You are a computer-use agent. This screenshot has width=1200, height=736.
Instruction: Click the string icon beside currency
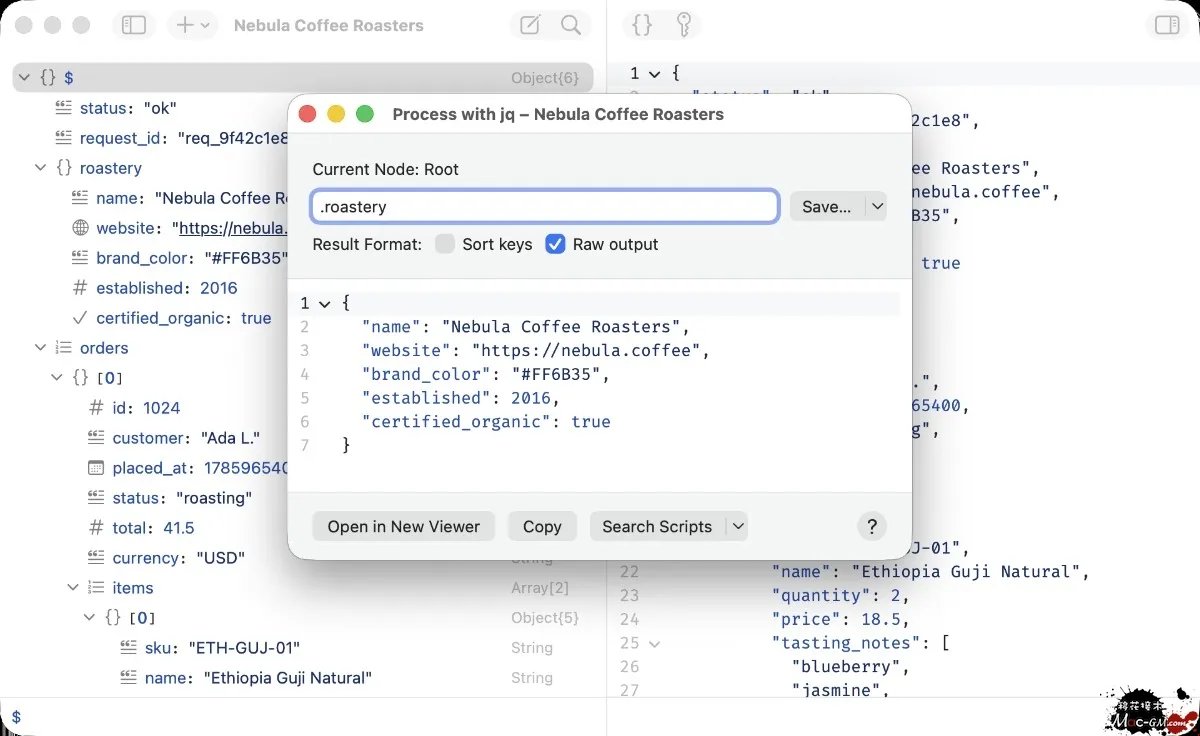click(97, 558)
